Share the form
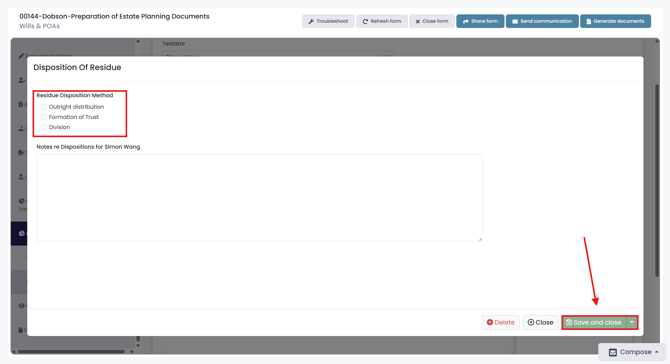 click(x=480, y=21)
